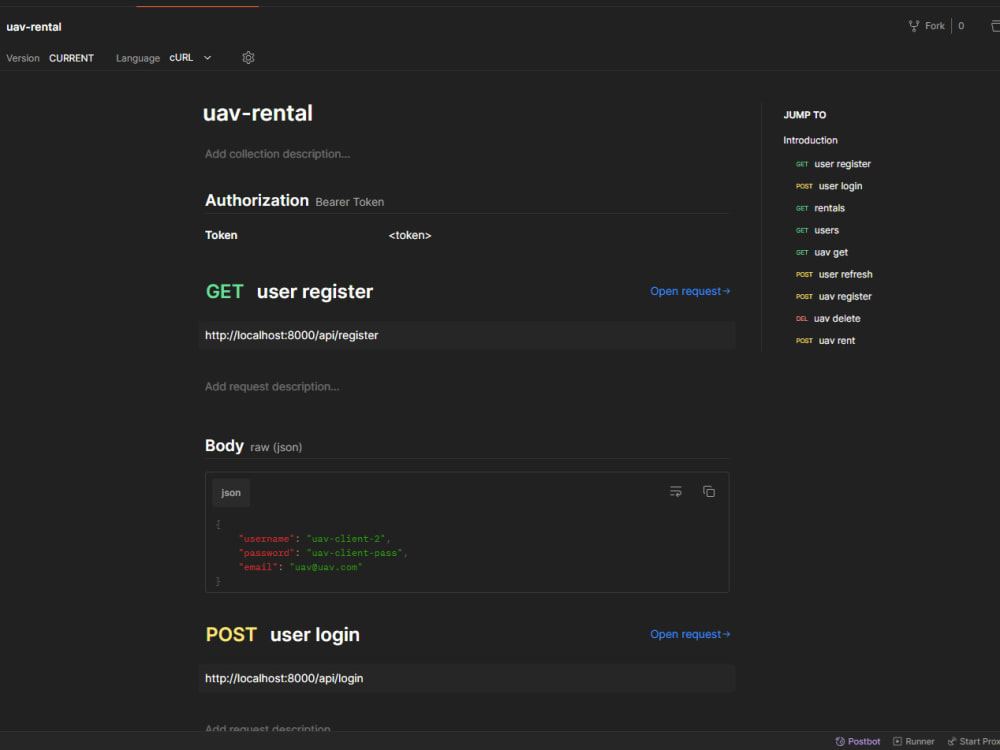Jump to DEL uav delete
1000x750 pixels.
point(828,318)
